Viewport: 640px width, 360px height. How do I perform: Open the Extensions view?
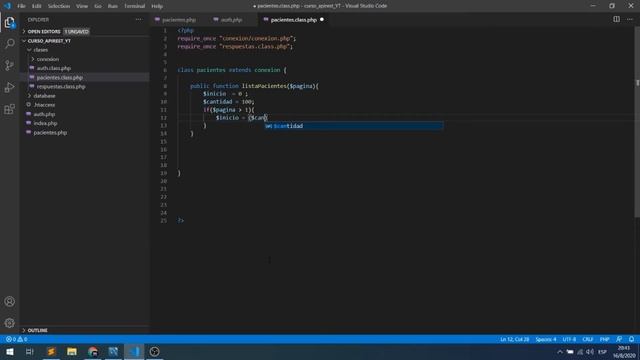[x=9, y=109]
